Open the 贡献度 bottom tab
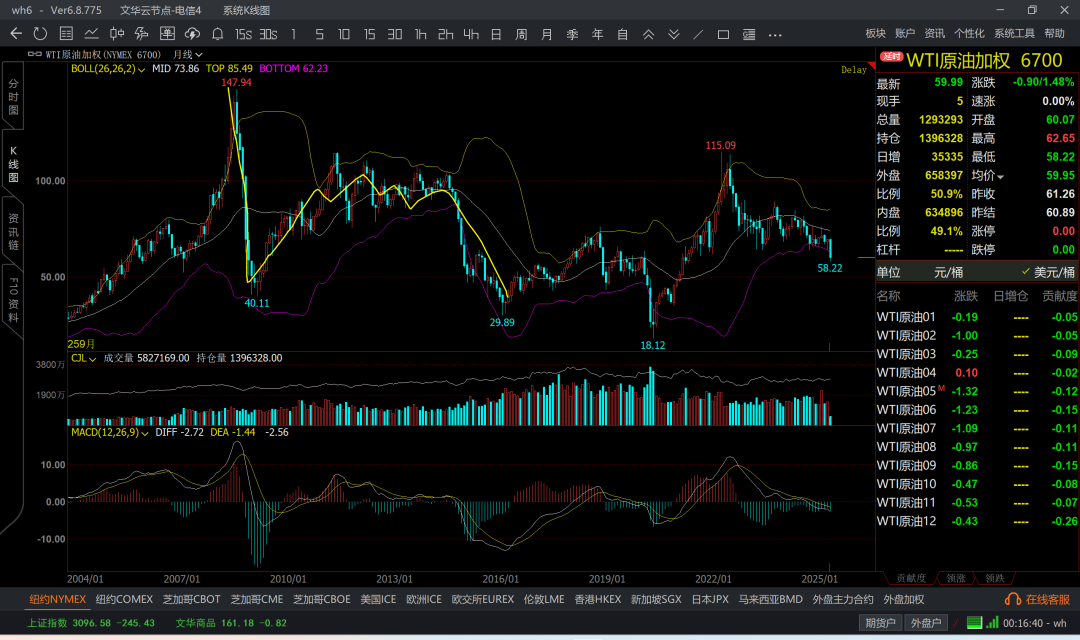The image size is (1080, 640). (x=911, y=578)
